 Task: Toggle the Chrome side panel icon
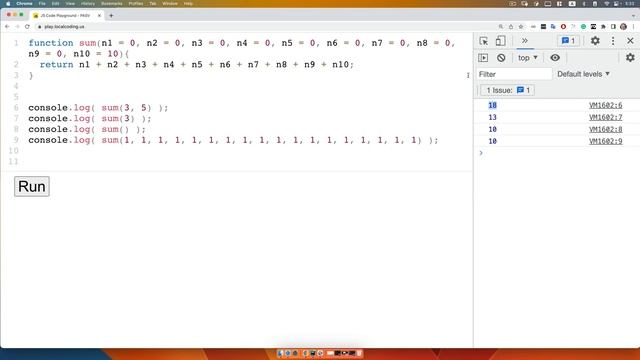coord(613,27)
